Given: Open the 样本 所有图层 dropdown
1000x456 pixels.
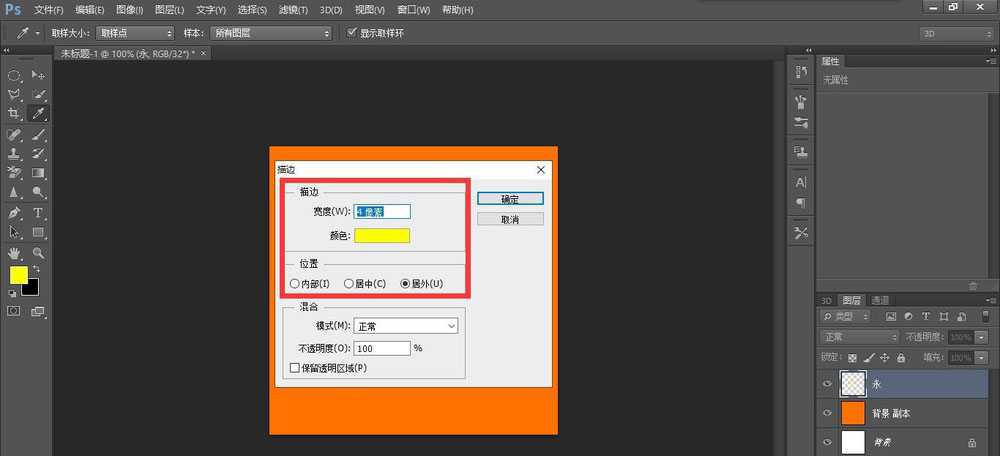Looking at the screenshot, I should [270, 33].
